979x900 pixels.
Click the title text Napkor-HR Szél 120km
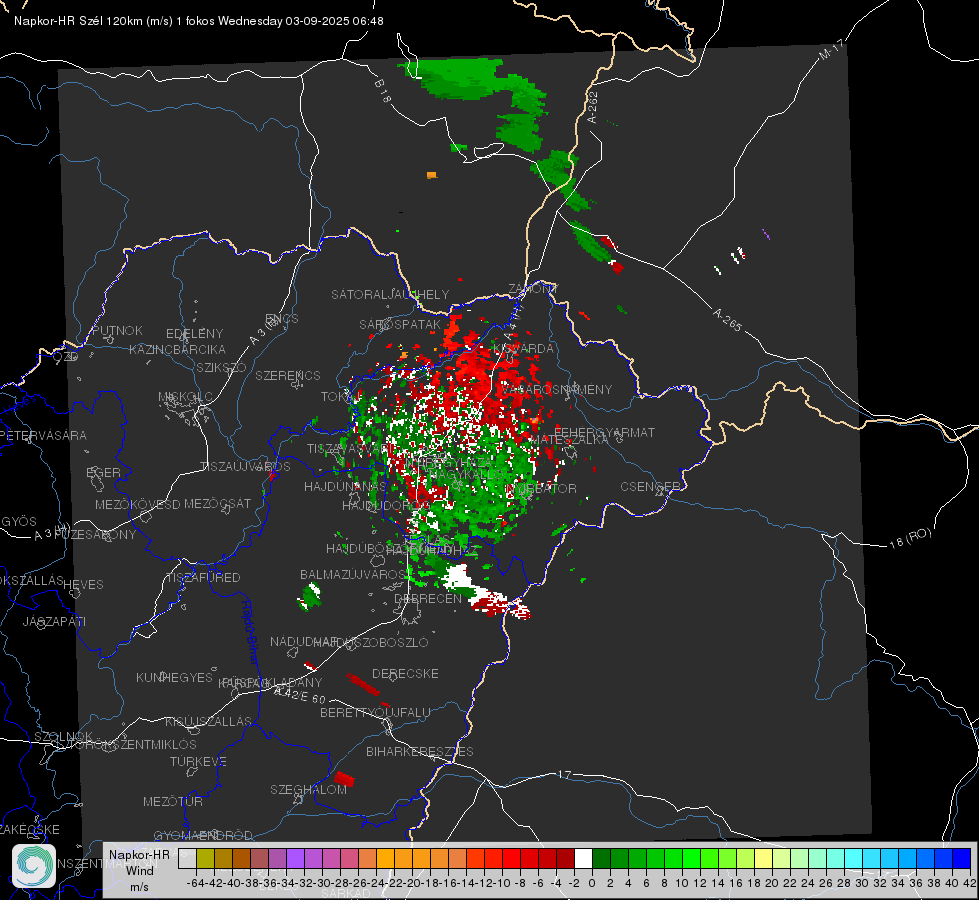(79, 21)
